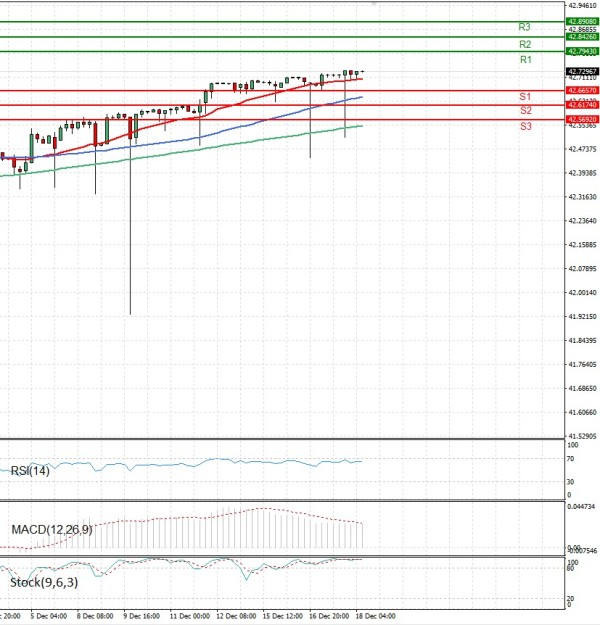Select the 42.66570 red price tag
600x625 pixels.
click(582, 90)
